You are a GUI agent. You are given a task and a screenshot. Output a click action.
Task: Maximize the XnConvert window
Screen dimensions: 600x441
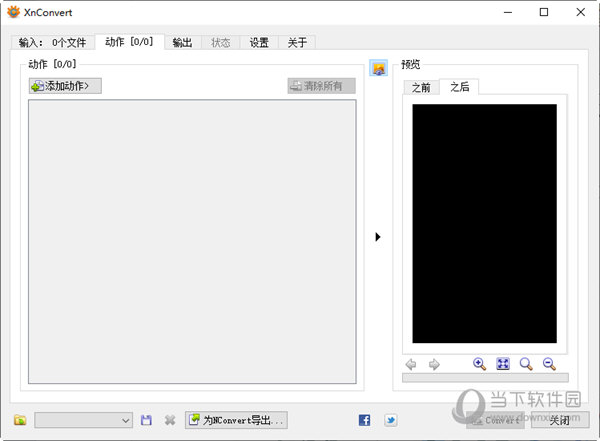544,12
